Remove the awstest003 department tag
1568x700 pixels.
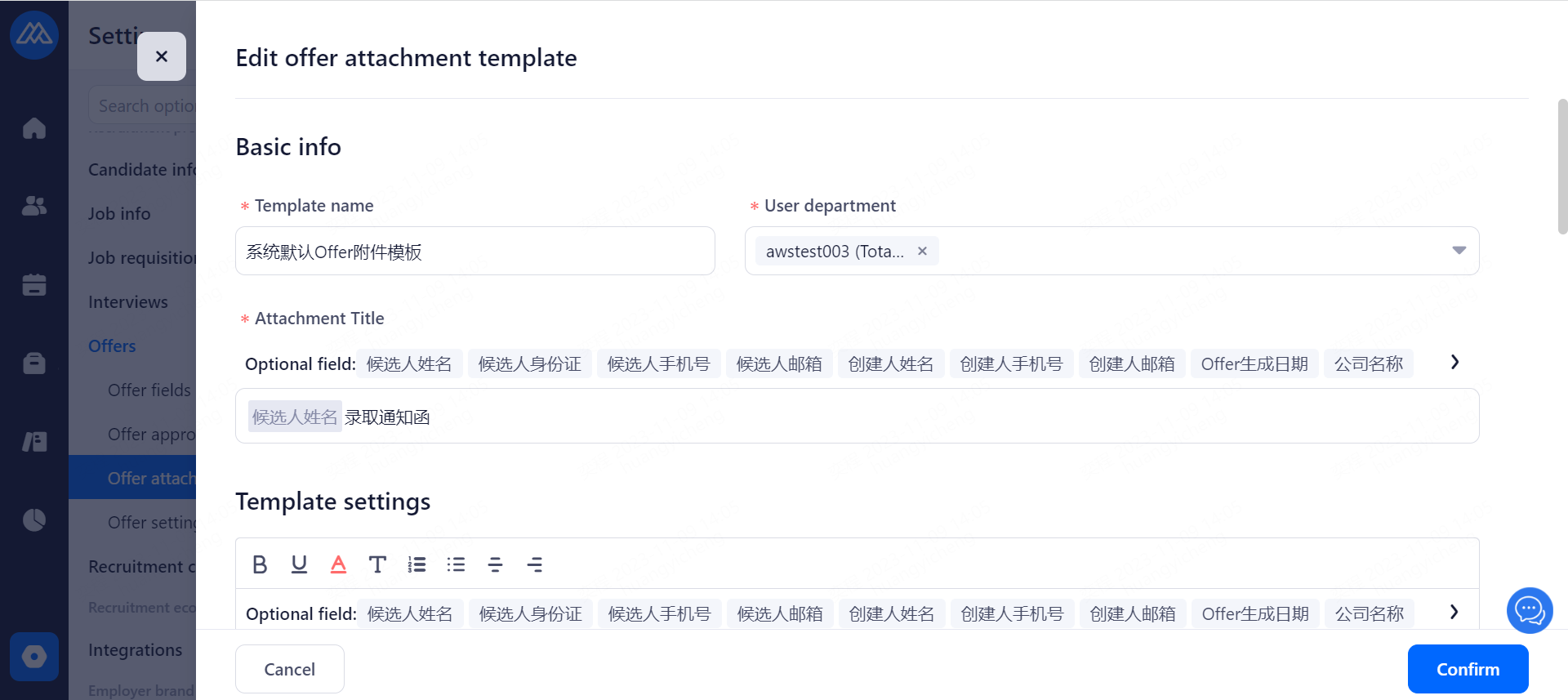[x=922, y=251]
